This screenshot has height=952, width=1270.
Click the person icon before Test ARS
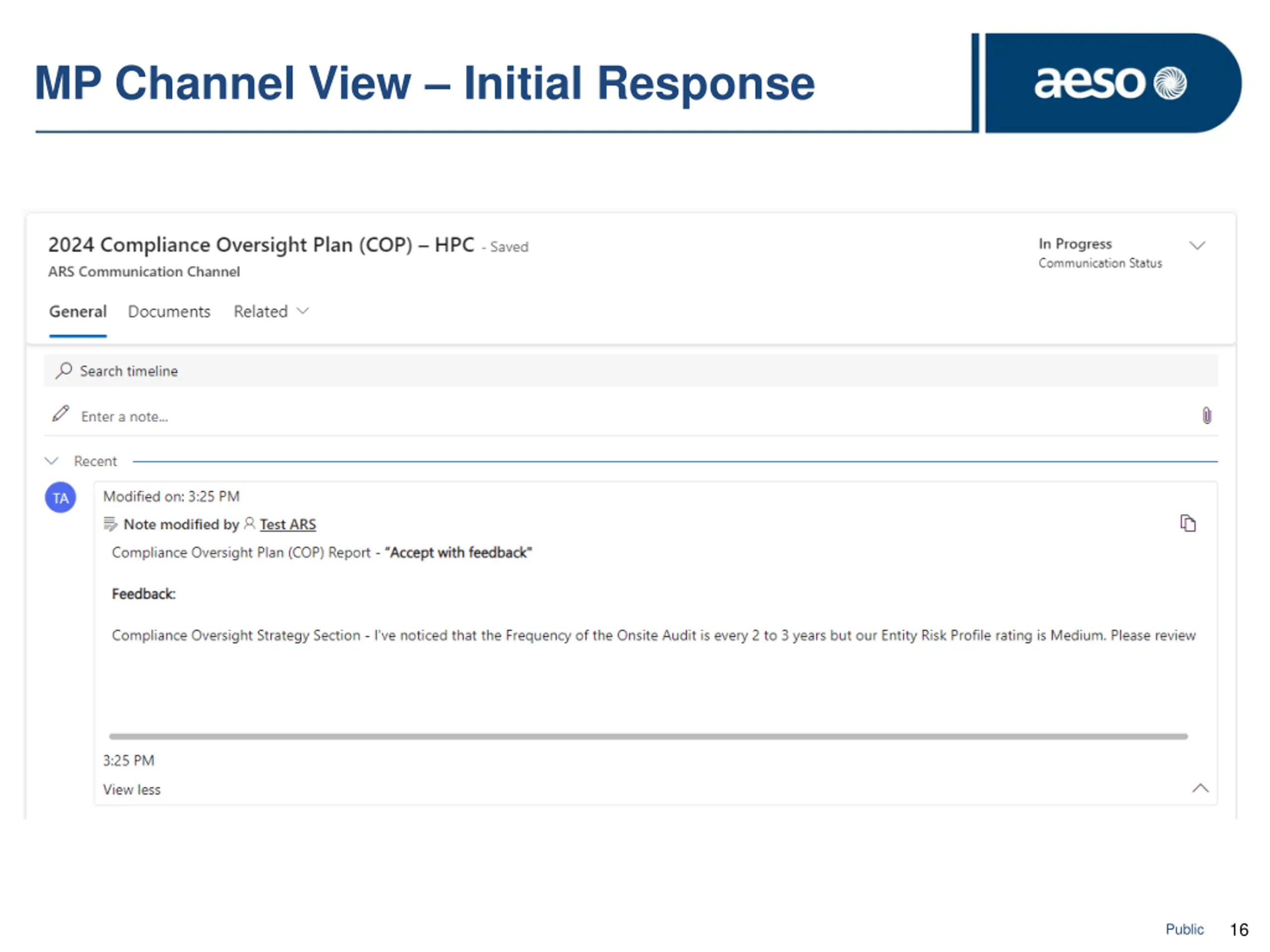[249, 523]
